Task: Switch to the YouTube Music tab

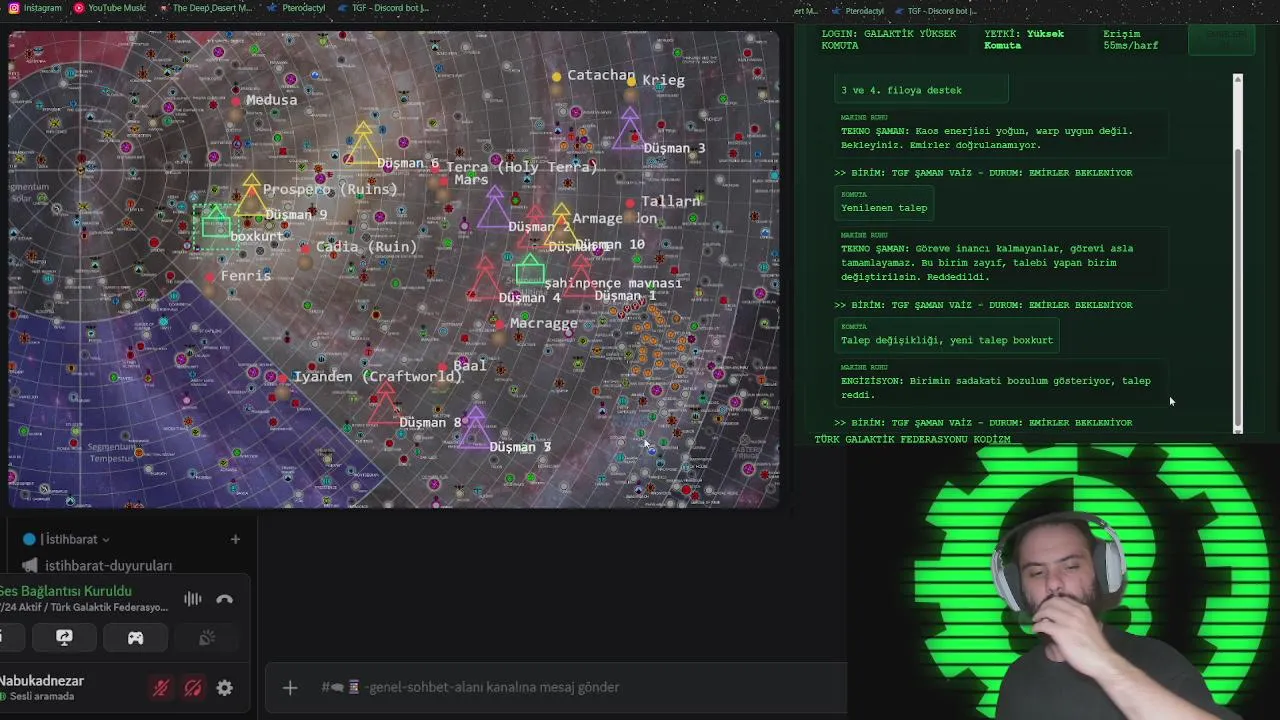Action: (110, 8)
